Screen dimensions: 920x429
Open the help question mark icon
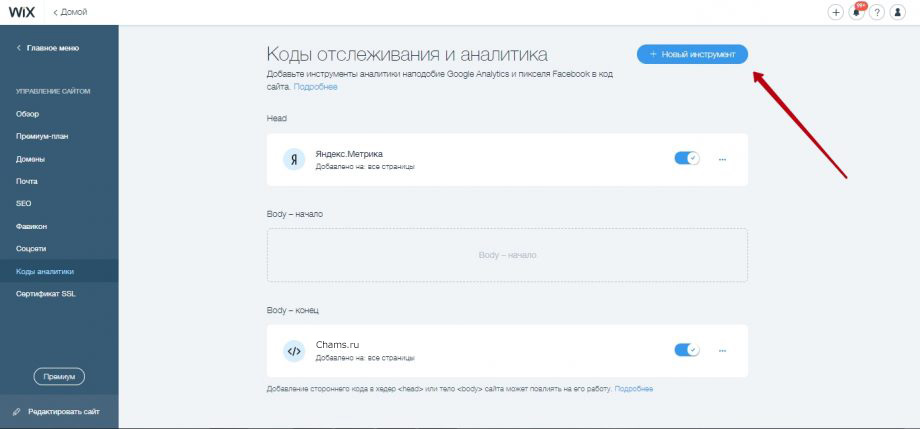(877, 12)
